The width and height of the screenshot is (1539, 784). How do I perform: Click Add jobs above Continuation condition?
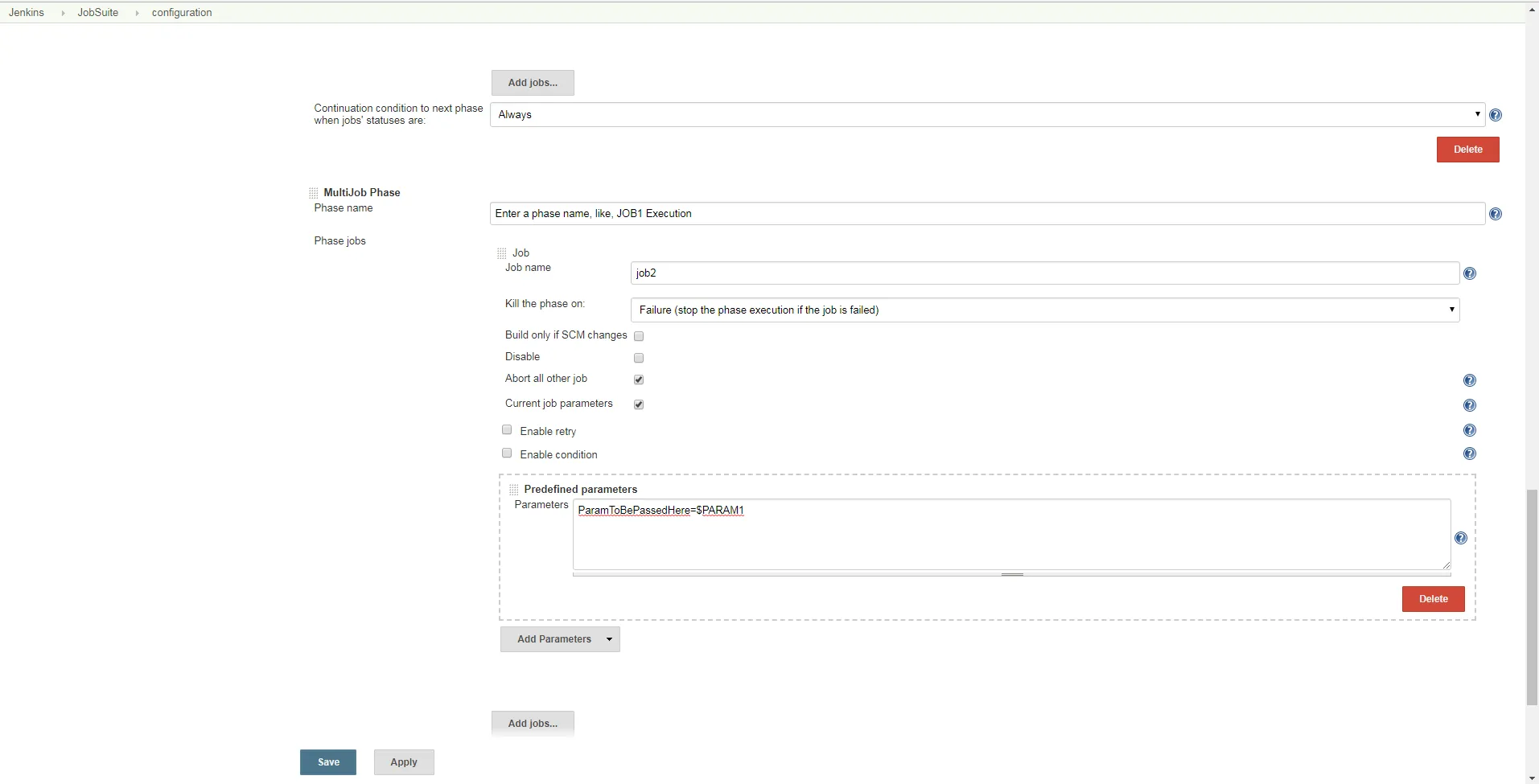533,83
